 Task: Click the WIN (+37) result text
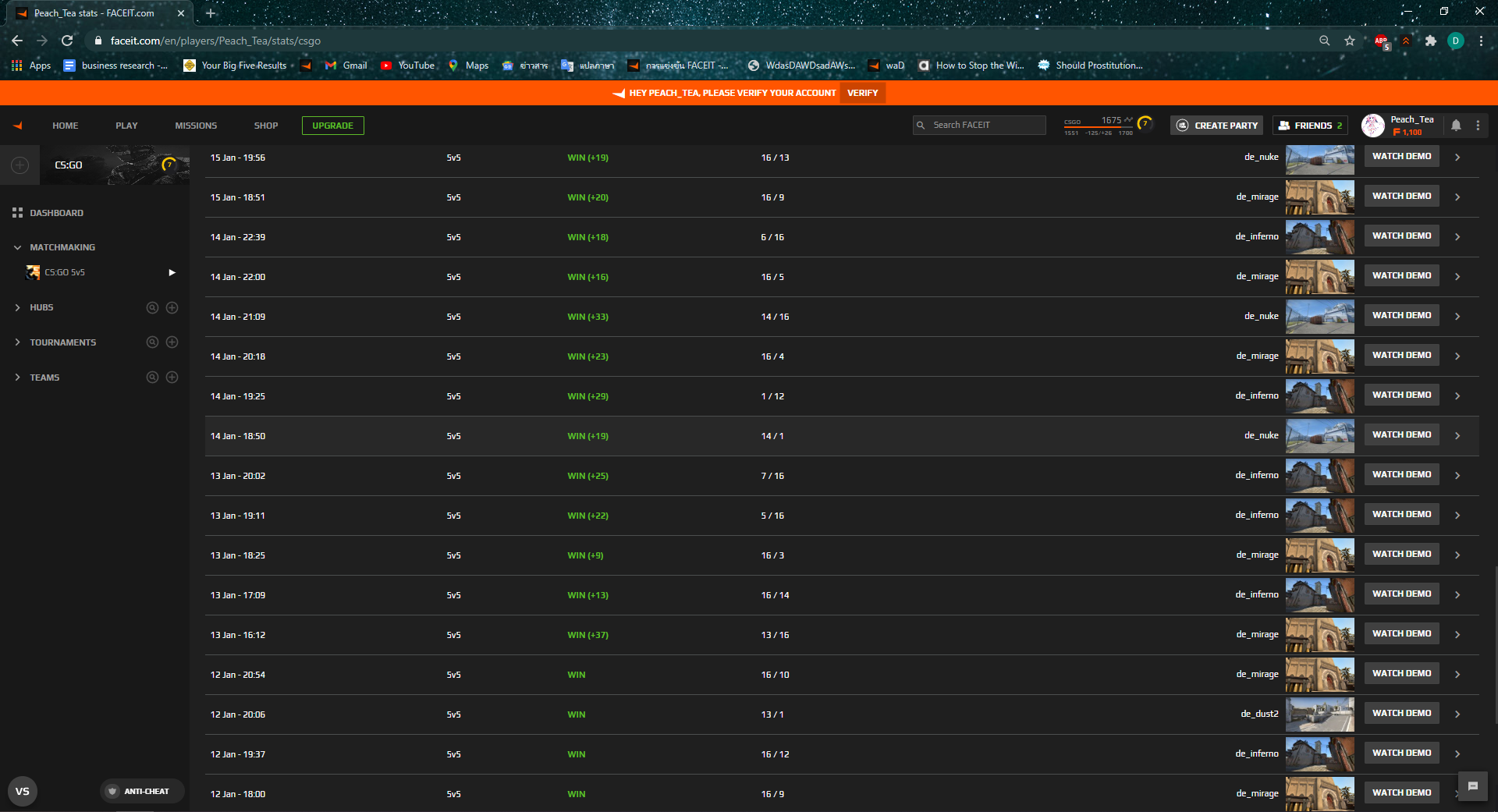click(587, 635)
